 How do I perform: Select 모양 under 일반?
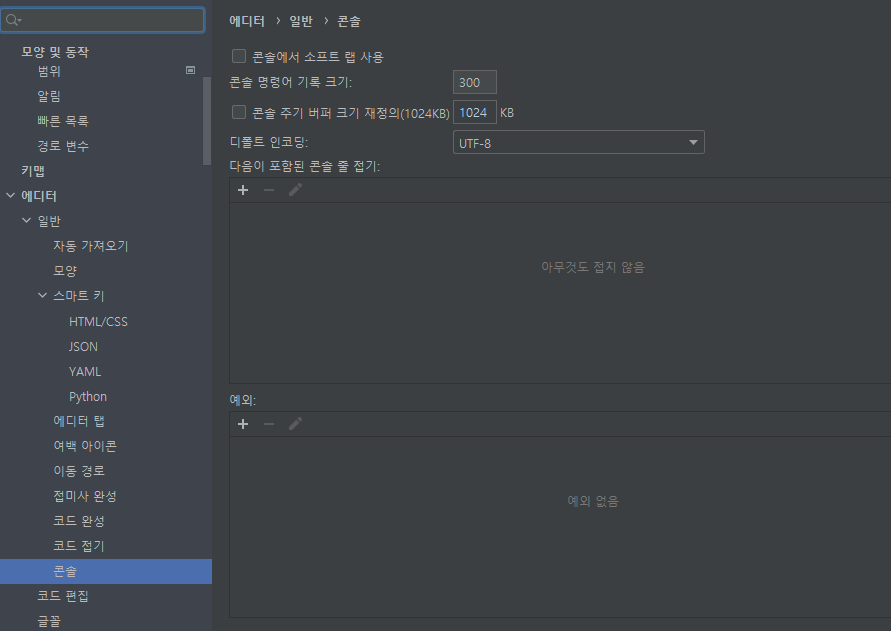coord(65,271)
